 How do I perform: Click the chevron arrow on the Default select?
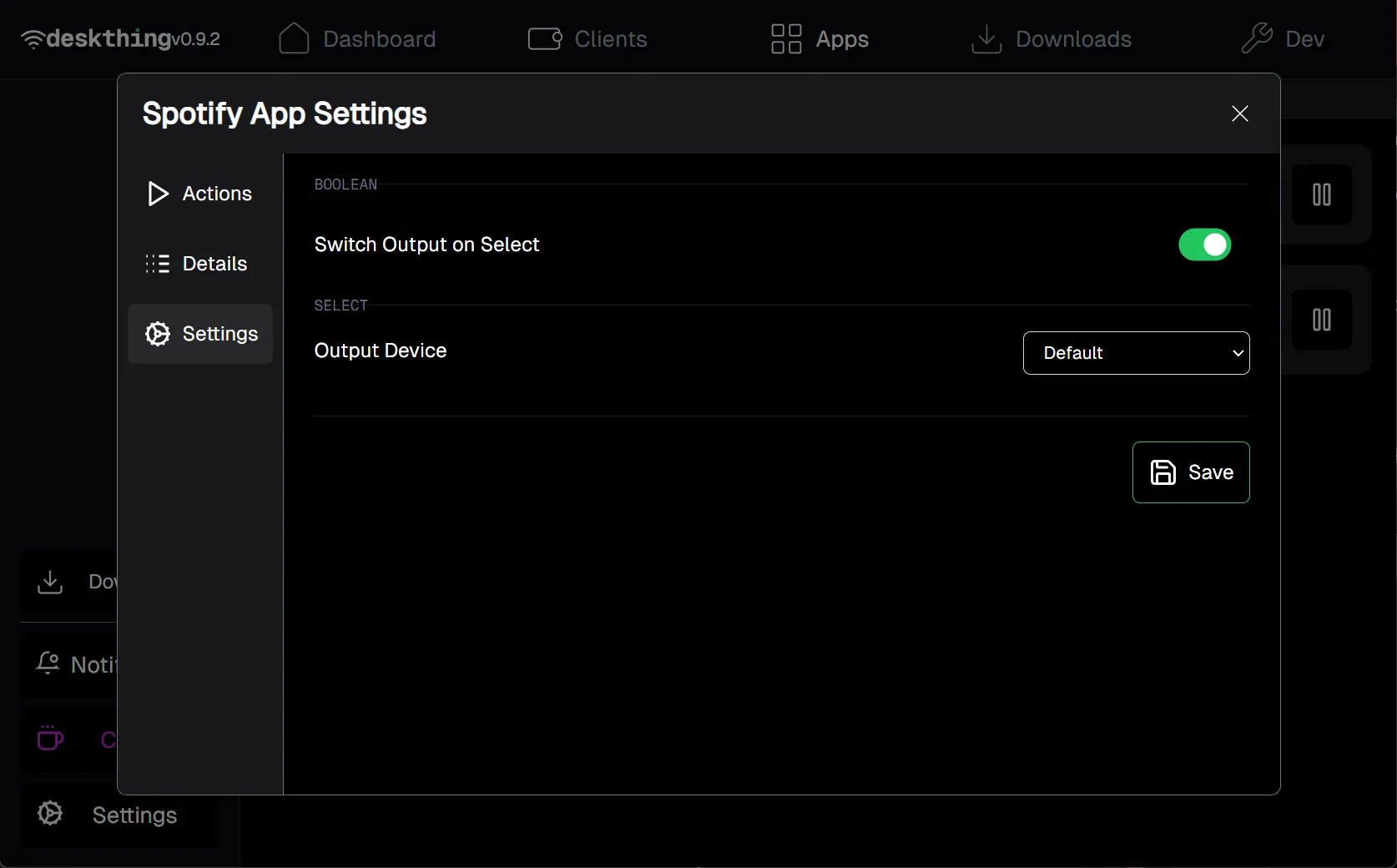point(1238,353)
